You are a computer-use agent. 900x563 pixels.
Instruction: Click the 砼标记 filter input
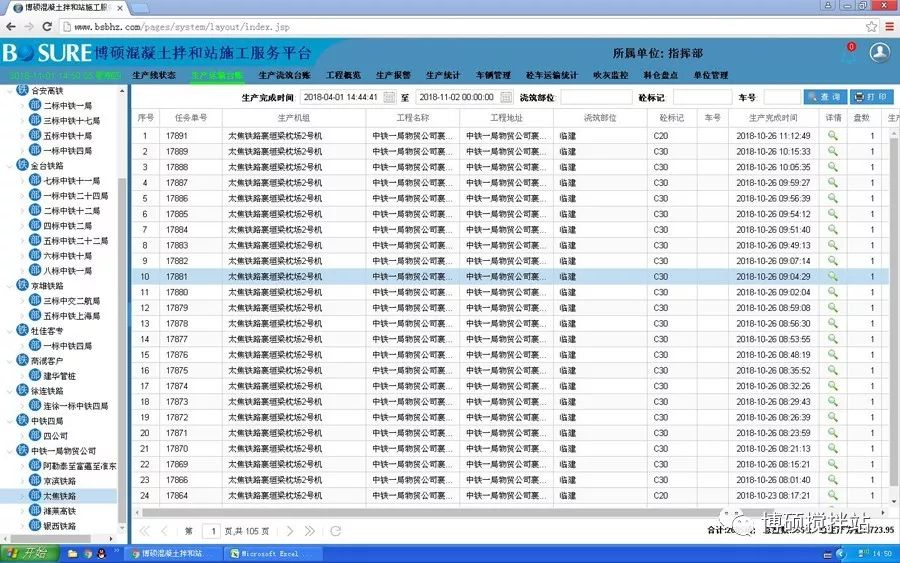coord(702,97)
